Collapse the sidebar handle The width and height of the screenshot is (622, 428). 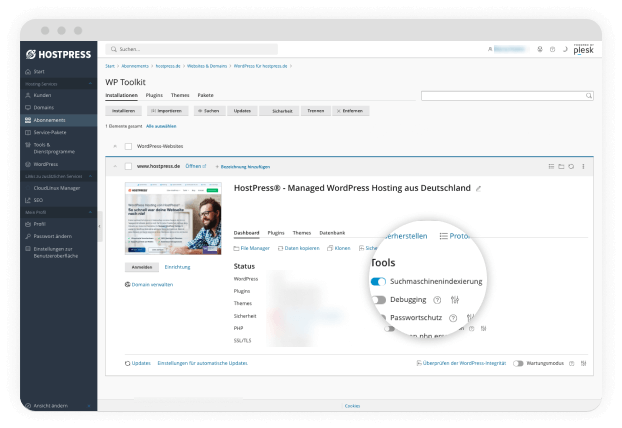point(100,226)
